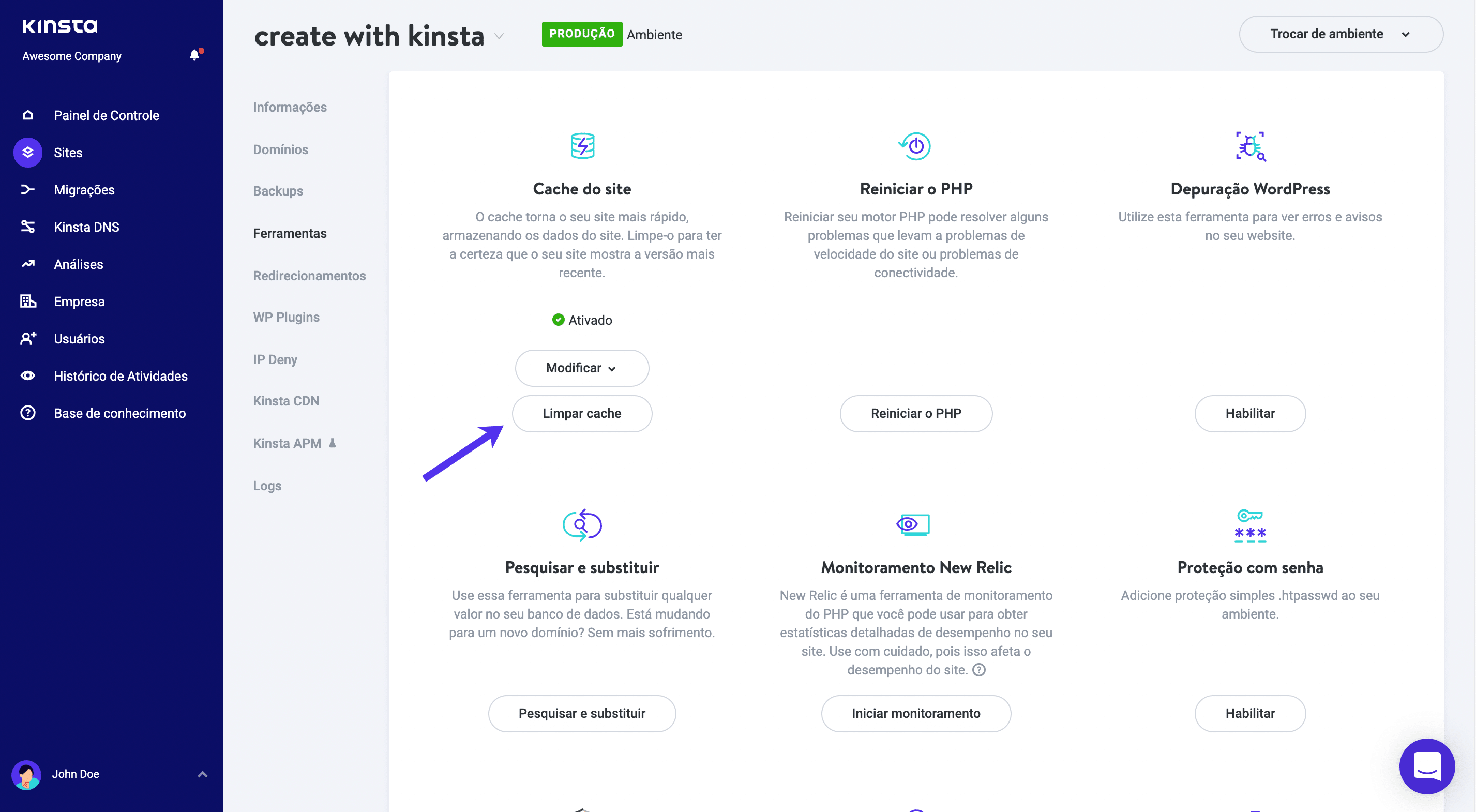Enable WordPress debugging with Habilitar

[x=1249, y=413]
